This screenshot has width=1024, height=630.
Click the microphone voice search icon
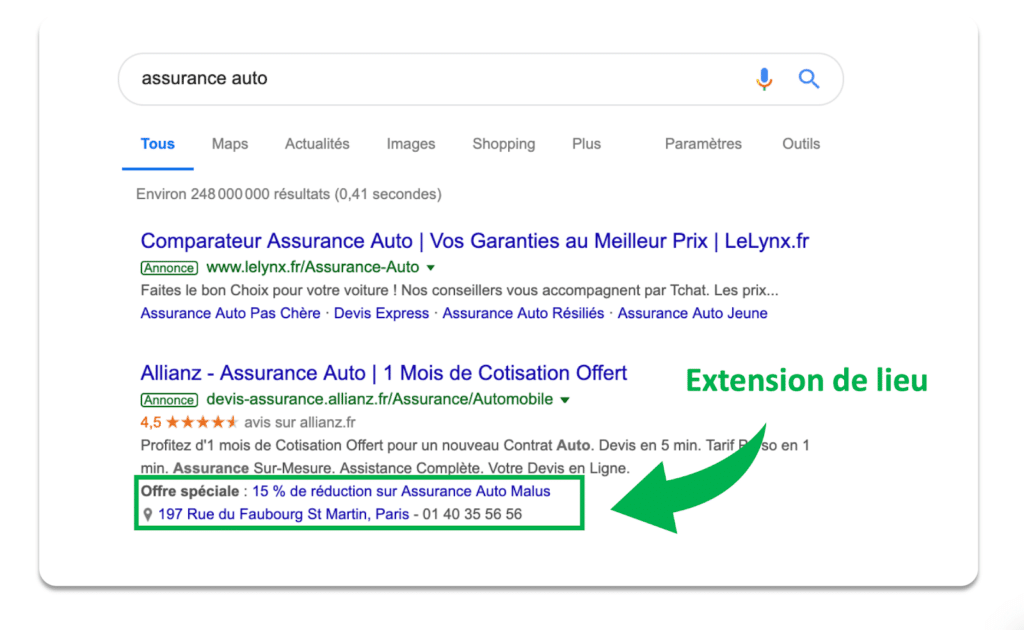pyautogui.click(x=764, y=79)
